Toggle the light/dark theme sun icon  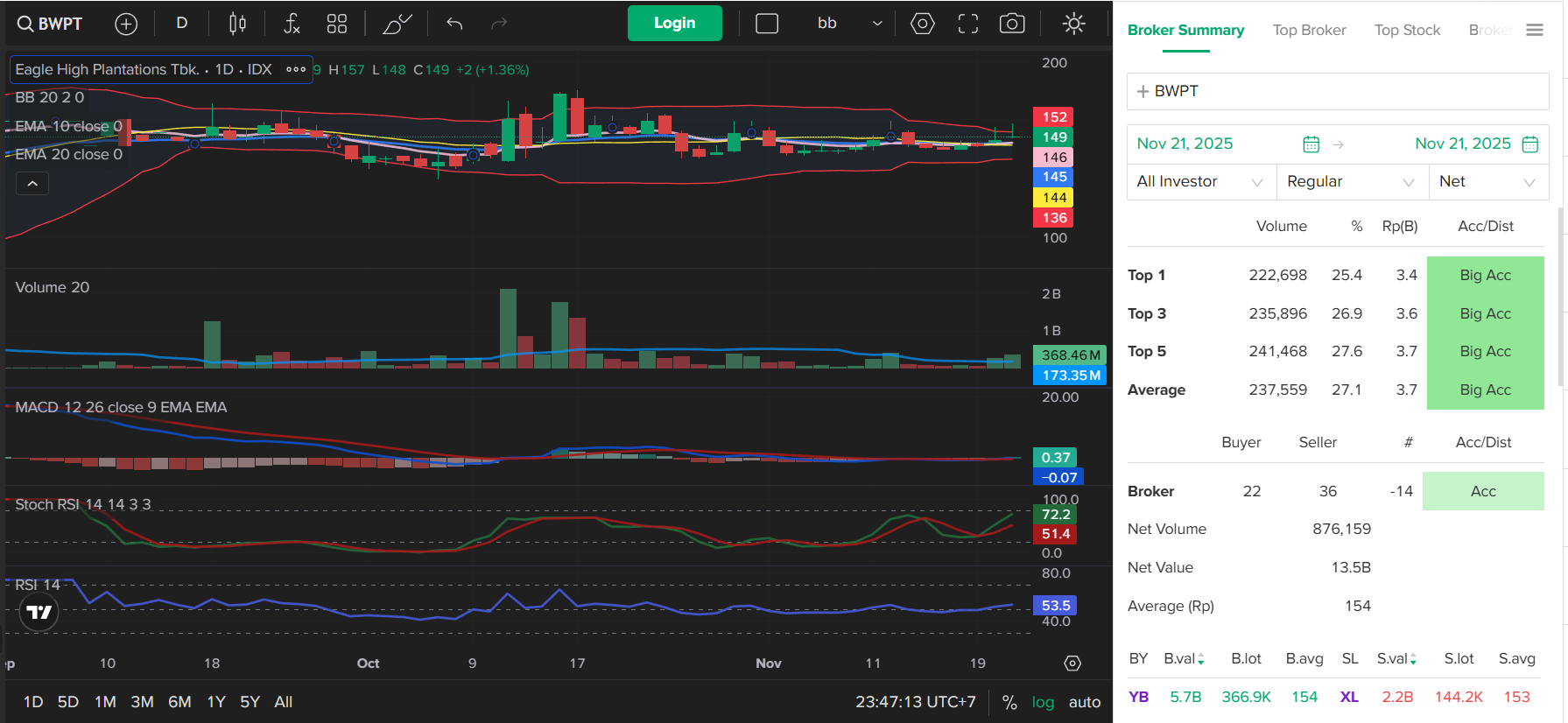1073,24
